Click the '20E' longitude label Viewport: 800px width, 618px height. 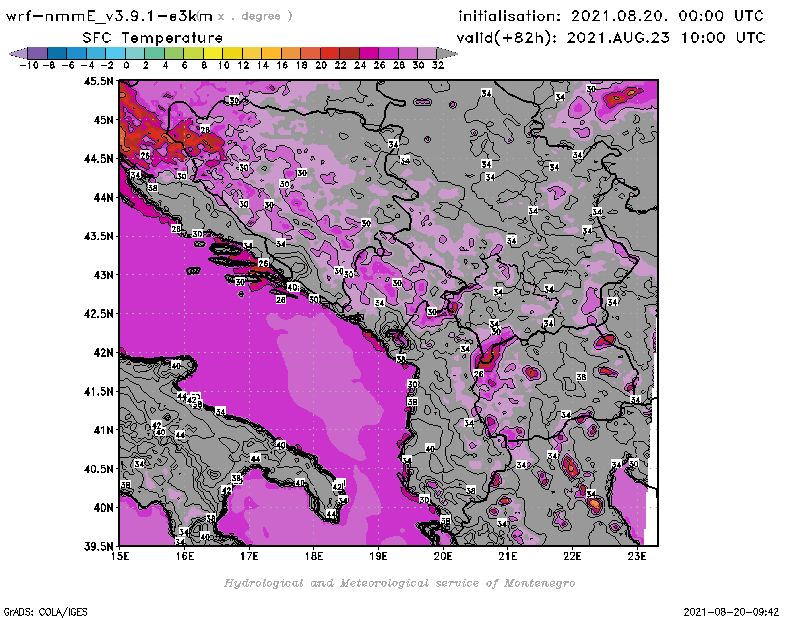[x=443, y=556]
